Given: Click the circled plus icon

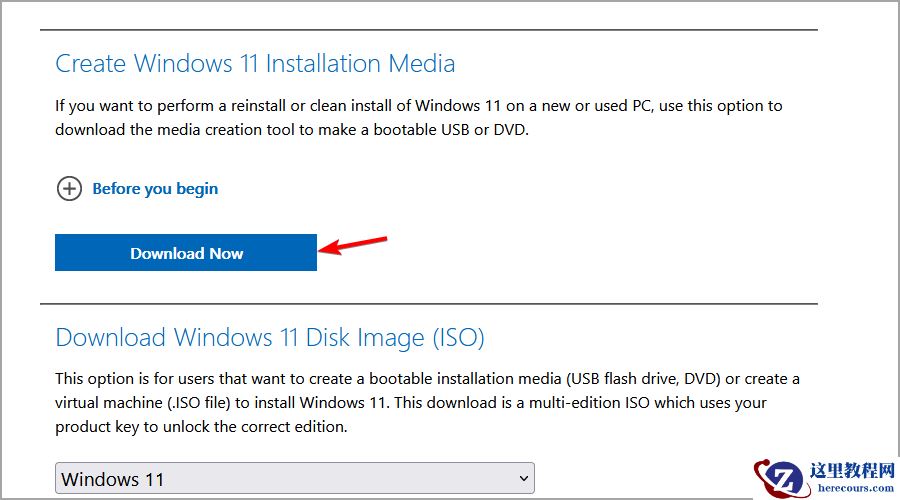Looking at the screenshot, I should pos(69,188).
